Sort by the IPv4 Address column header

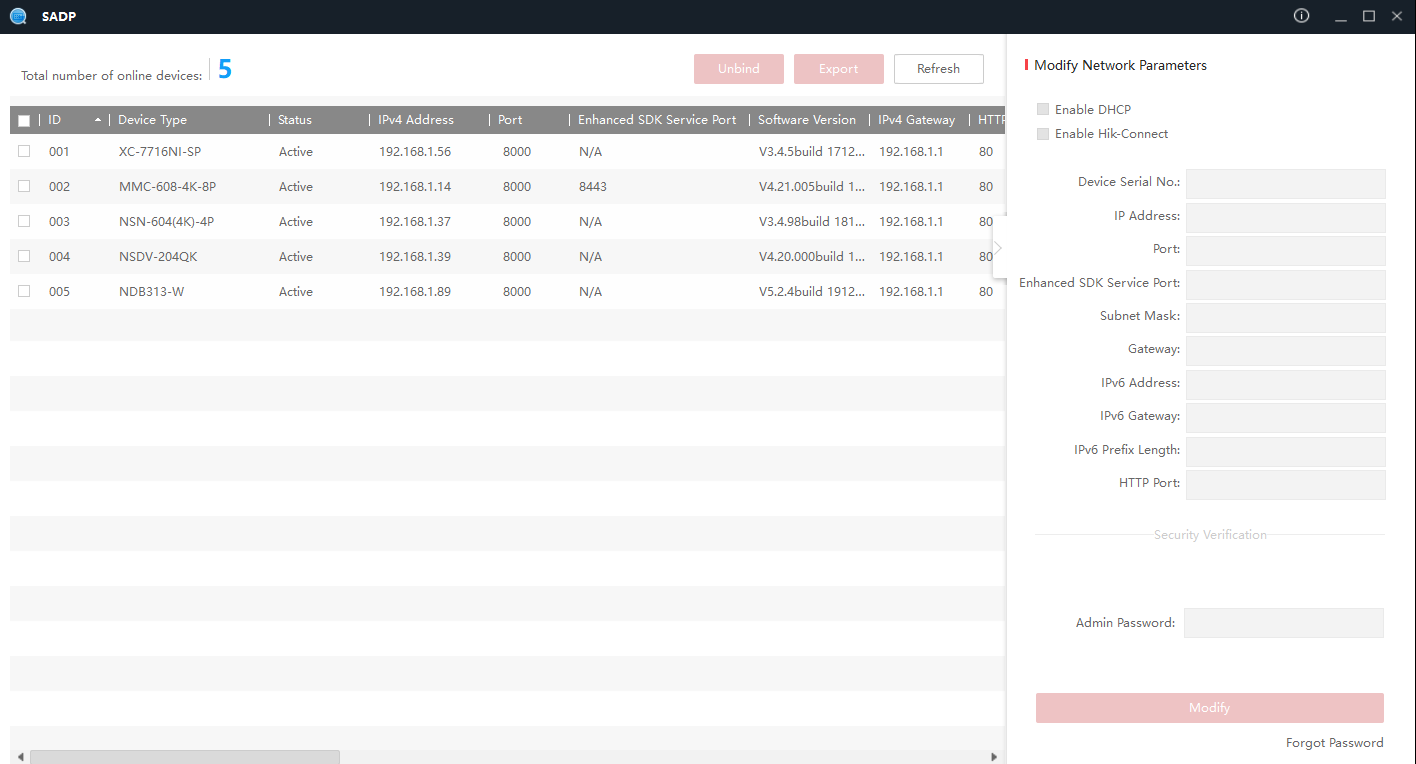[415, 120]
